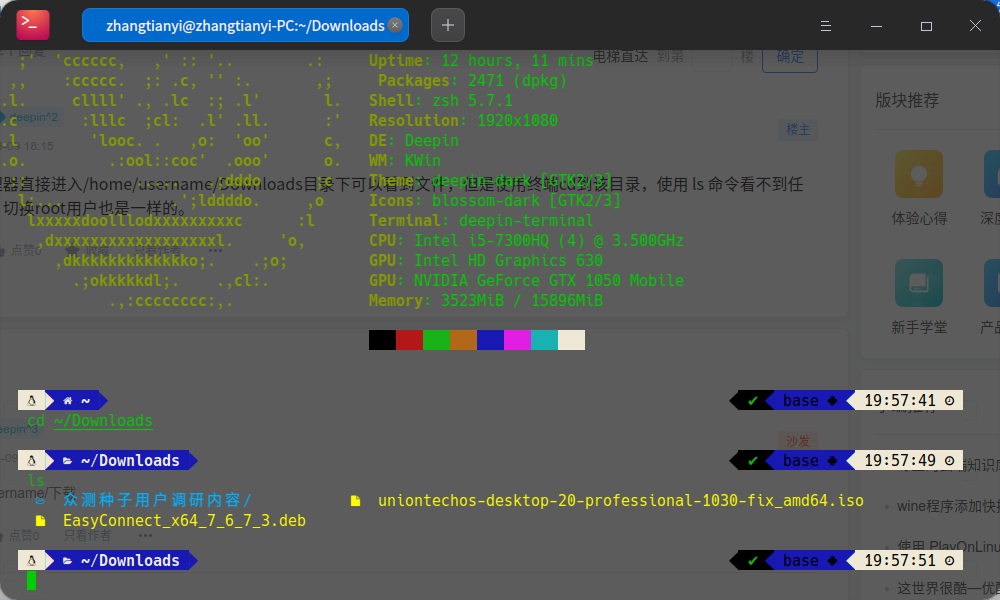Click the orange-brown color block in palette
The image size is (1000, 600).
(464, 340)
